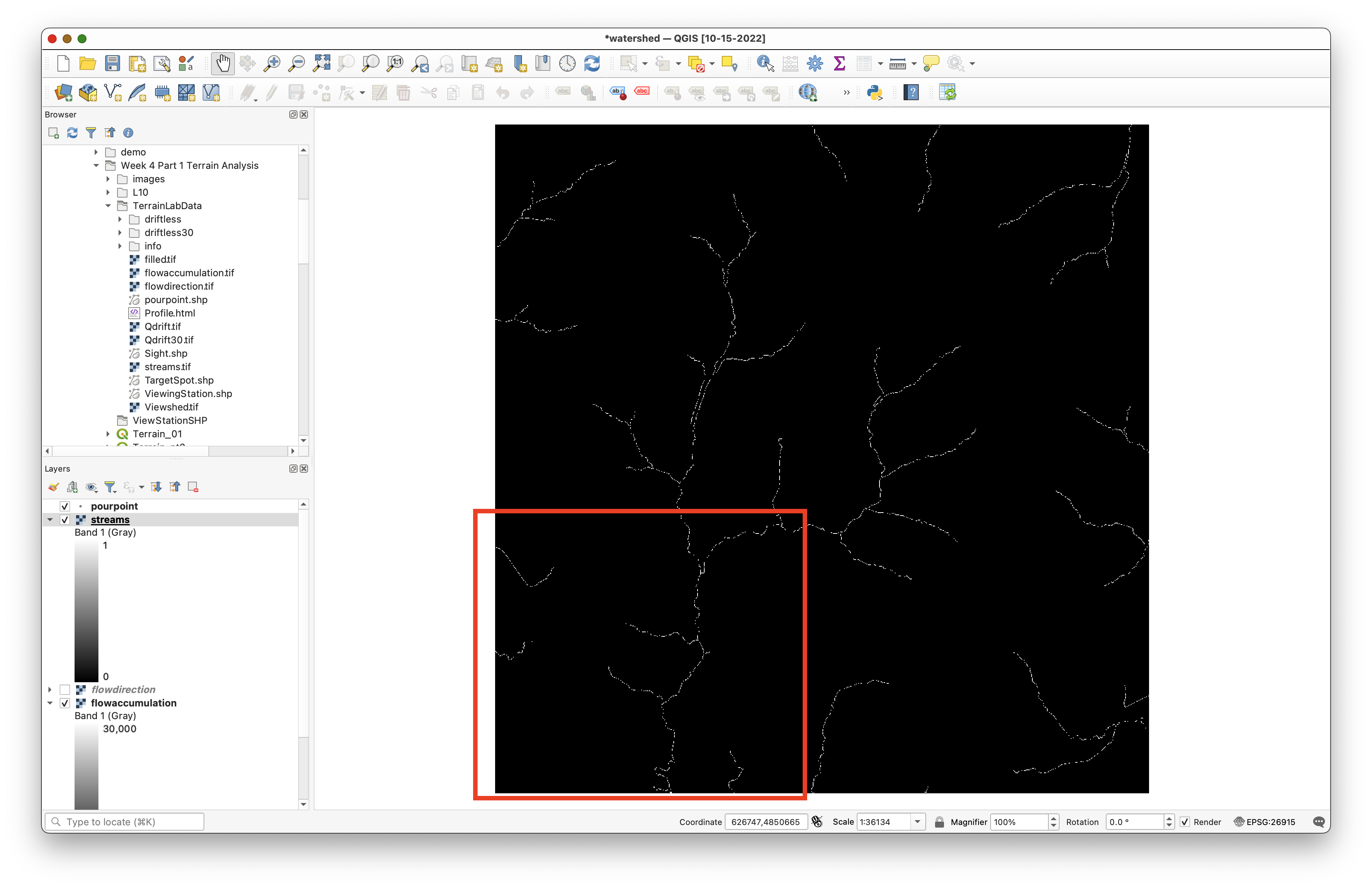The width and height of the screenshot is (1372, 888).
Task: Expand the driftless30 folder
Action: coord(120,233)
